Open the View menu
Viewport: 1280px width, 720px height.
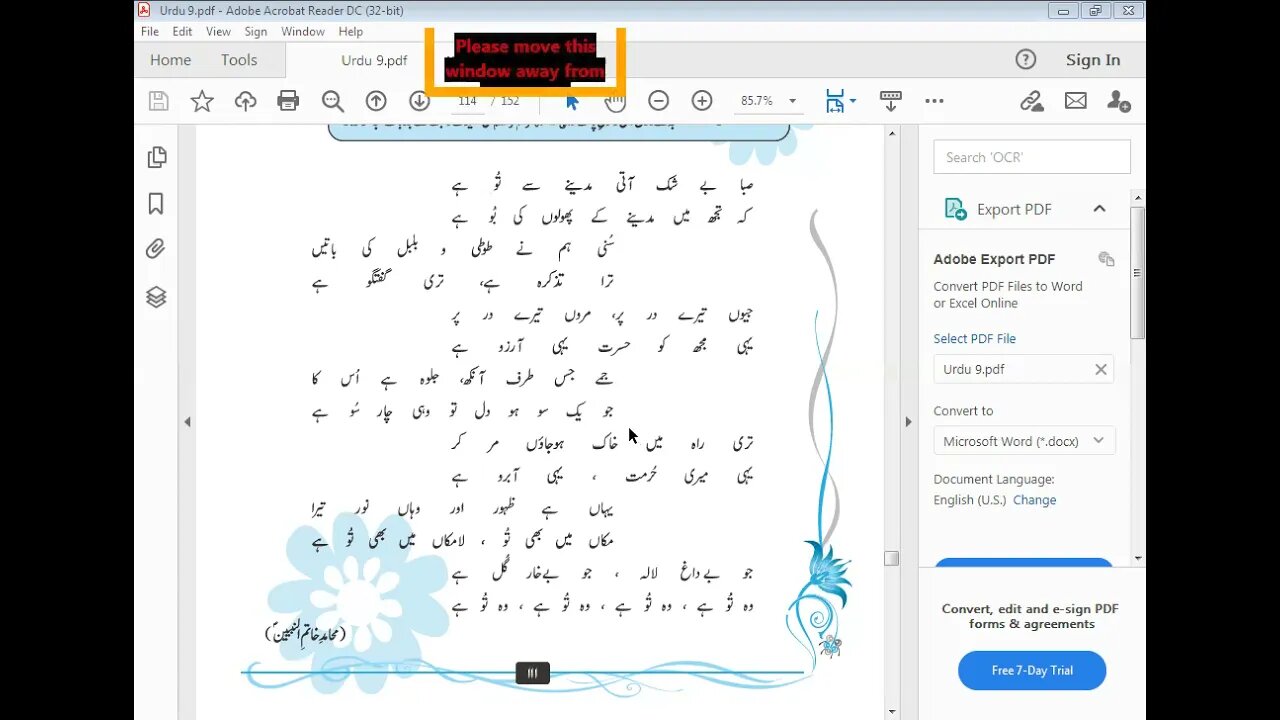click(x=218, y=32)
